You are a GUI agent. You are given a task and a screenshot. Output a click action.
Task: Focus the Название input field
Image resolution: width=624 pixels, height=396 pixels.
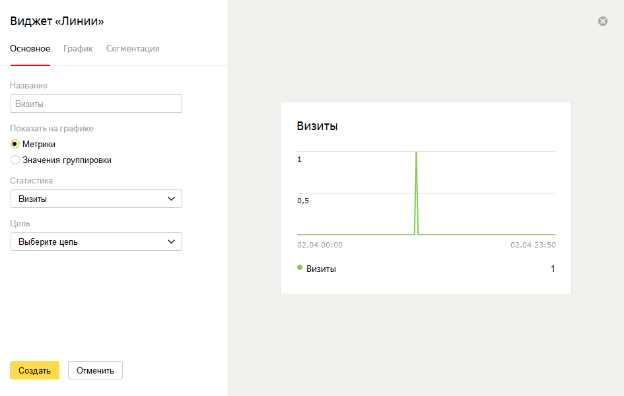coord(96,103)
